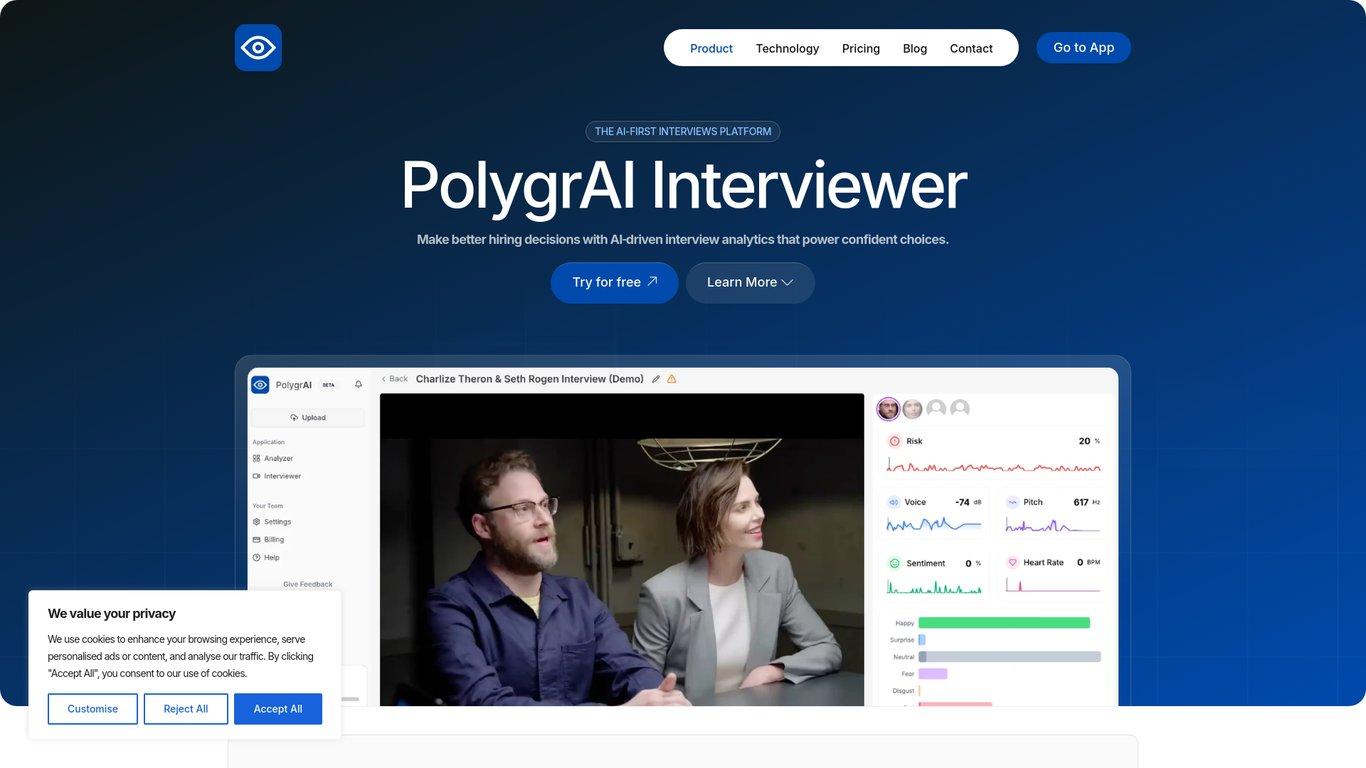This screenshot has width=1366, height=768.
Task: Click 'THE AI-FIRST INTERVIEWS PLATFORM' pill badge
Action: (683, 132)
